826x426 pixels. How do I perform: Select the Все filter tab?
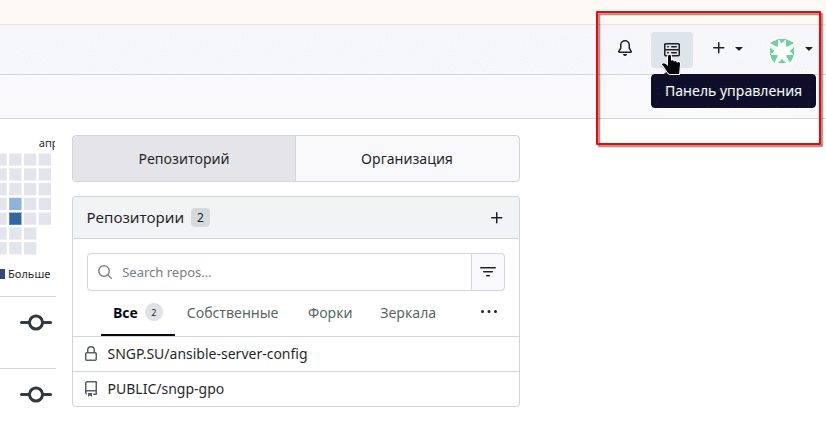coord(137,313)
